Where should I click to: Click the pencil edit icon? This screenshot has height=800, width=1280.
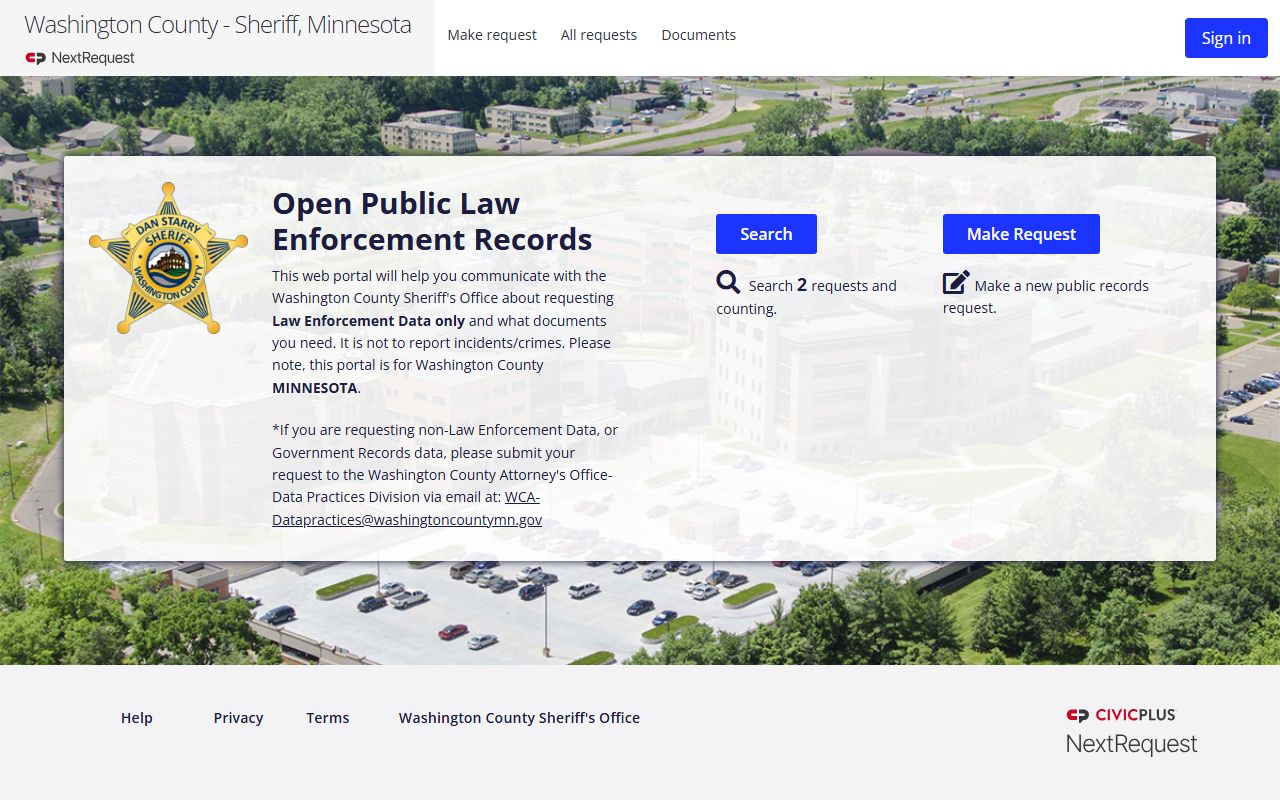point(956,283)
